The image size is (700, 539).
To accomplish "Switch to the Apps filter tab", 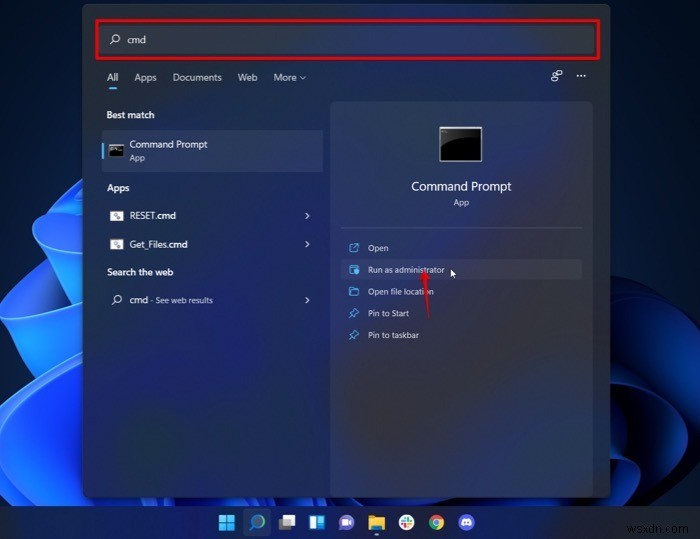I will (x=145, y=77).
